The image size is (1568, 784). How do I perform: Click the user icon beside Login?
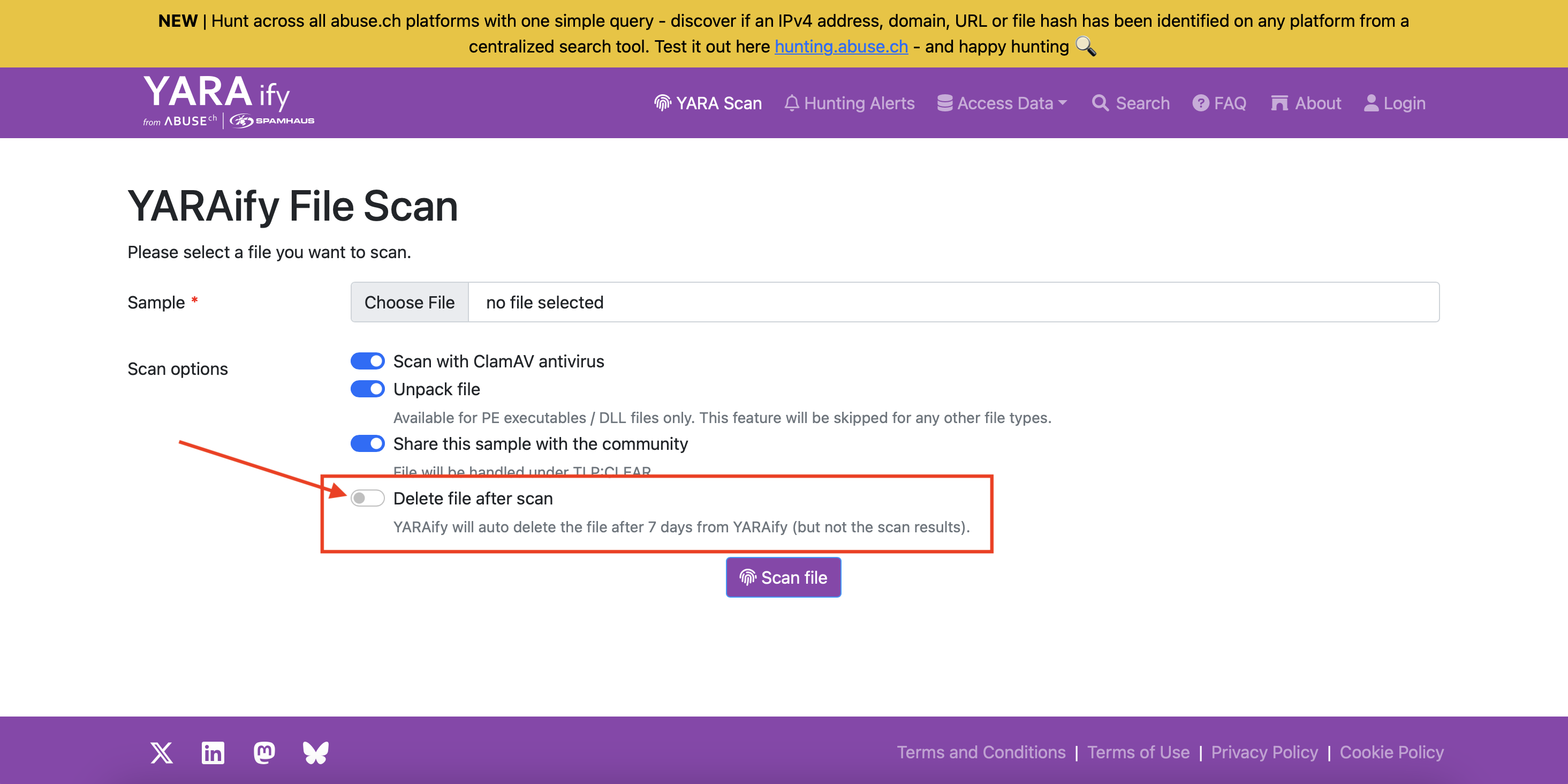point(1371,103)
